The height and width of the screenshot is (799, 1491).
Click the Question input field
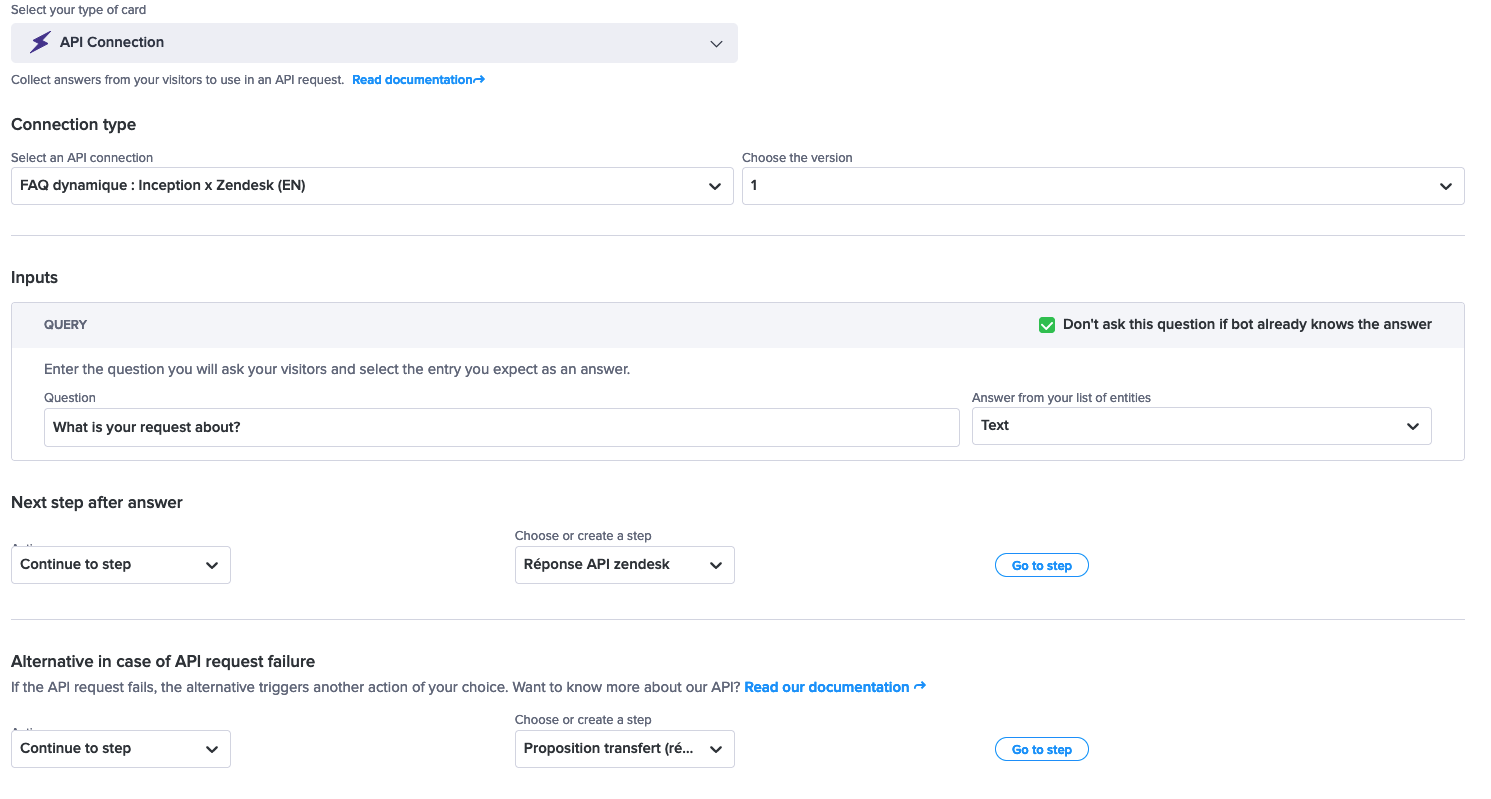[x=502, y=427]
